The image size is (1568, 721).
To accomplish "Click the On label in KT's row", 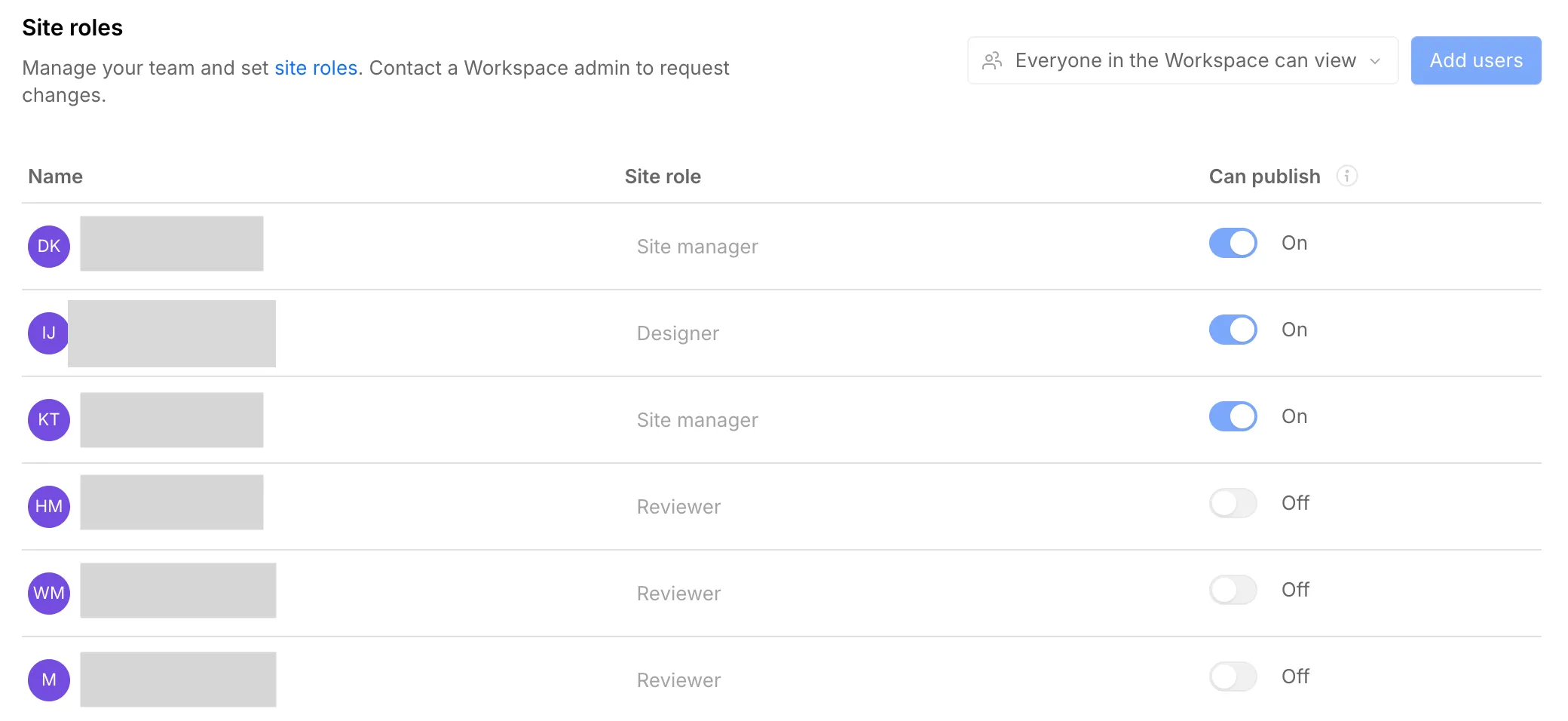I will pyautogui.click(x=1294, y=416).
